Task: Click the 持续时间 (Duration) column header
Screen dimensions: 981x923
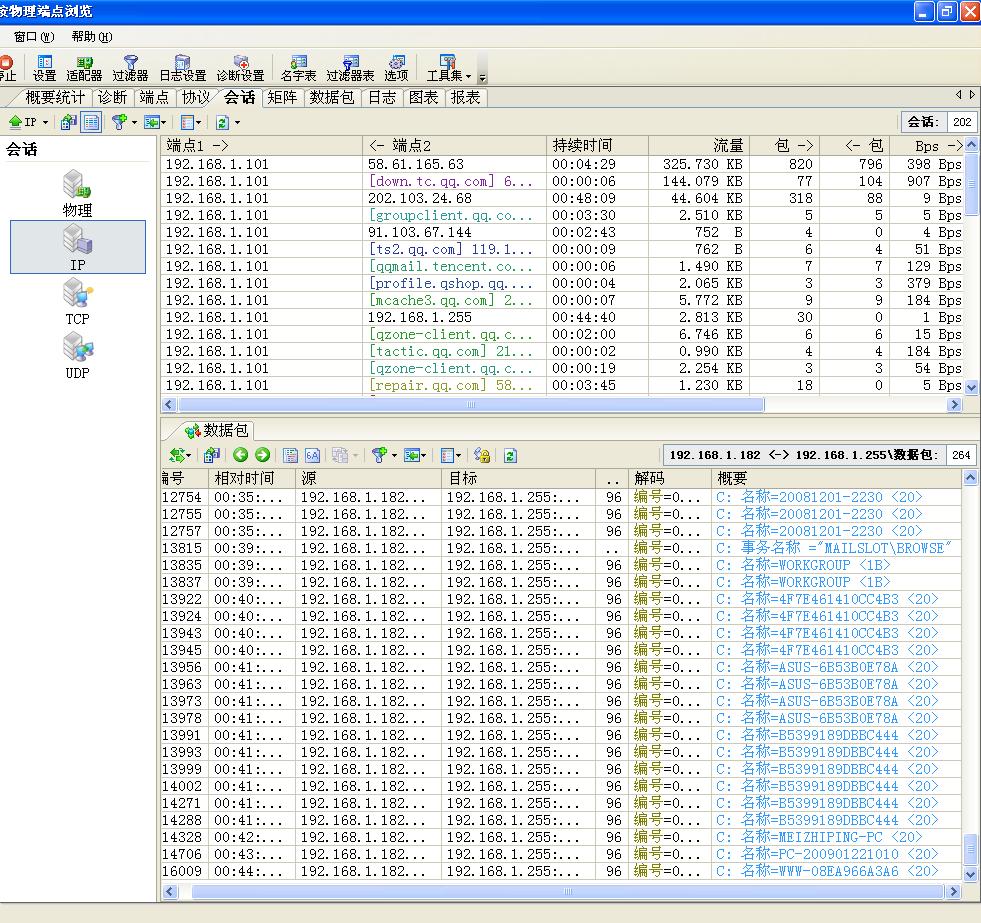Action: point(582,146)
